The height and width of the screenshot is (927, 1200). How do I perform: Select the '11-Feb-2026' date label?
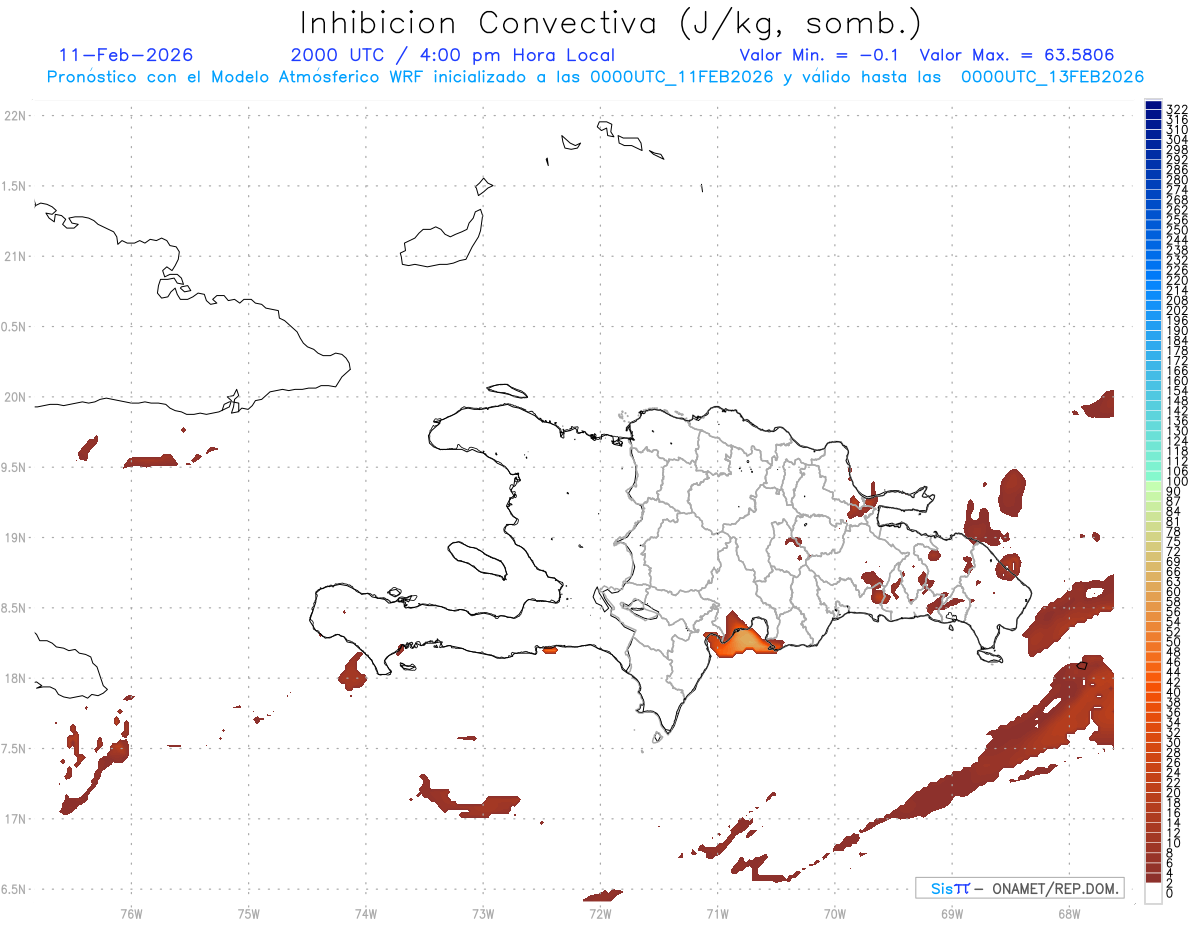click(x=126, y=55)
